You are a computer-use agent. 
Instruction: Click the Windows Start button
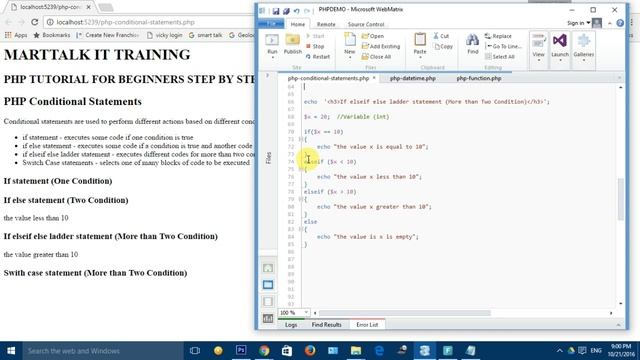click(11, 351)
